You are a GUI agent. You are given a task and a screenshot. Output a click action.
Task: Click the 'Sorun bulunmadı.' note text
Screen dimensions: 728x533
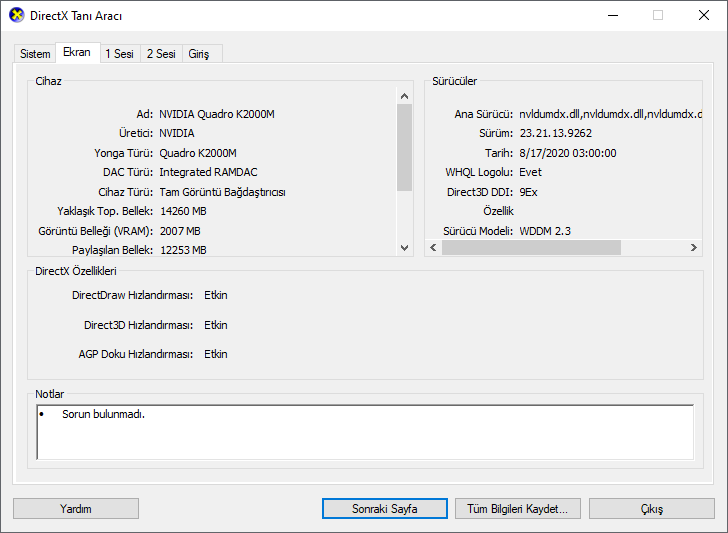pos(104,414)
